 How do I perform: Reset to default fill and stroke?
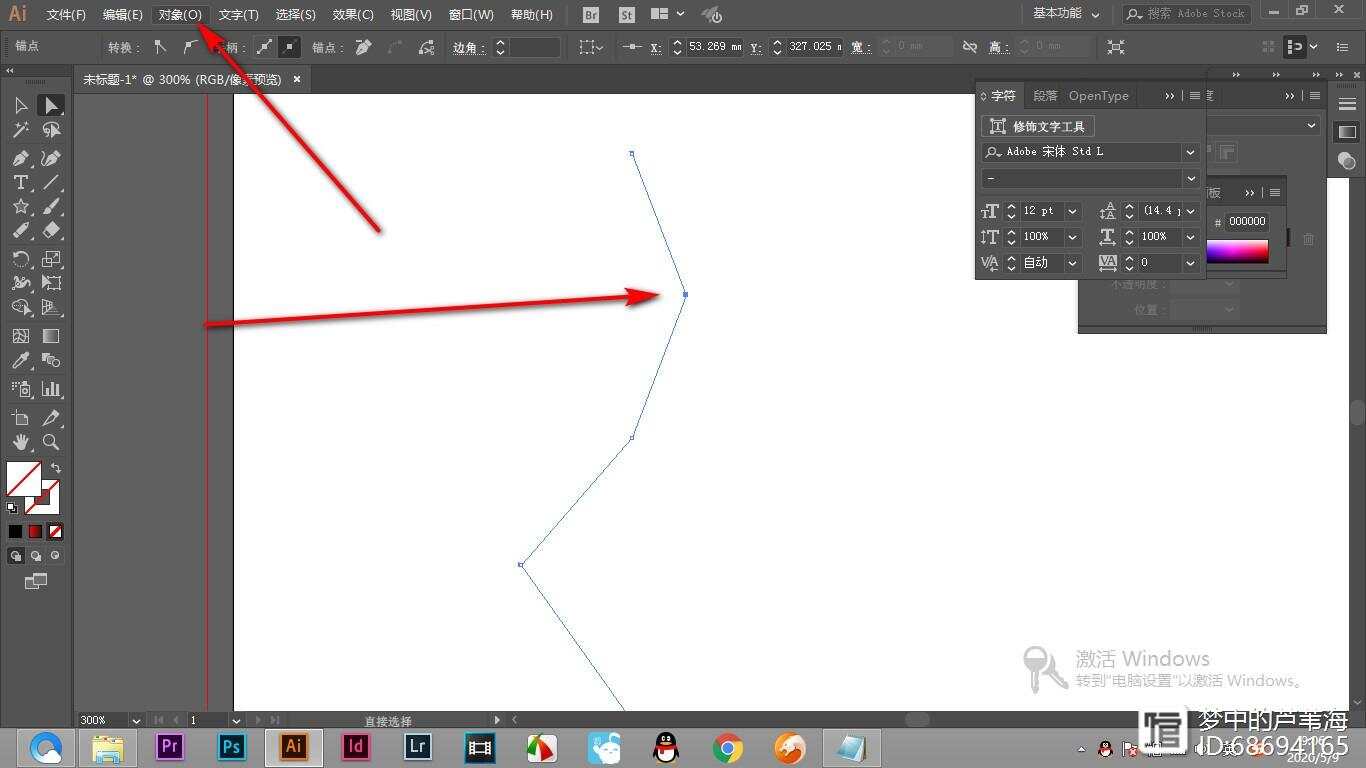(12, 508)
